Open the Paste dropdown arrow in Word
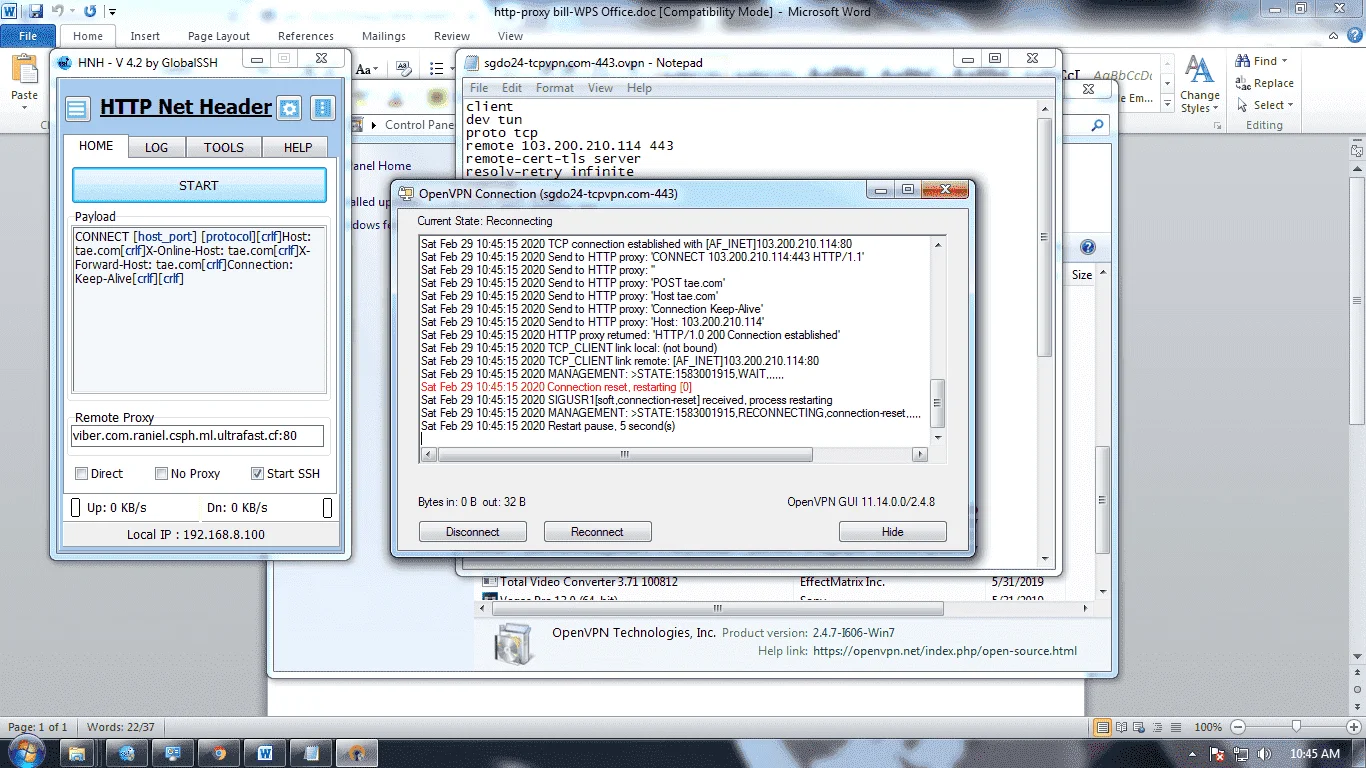Screen dimensions: 1366x768 (x=24, y=108)
